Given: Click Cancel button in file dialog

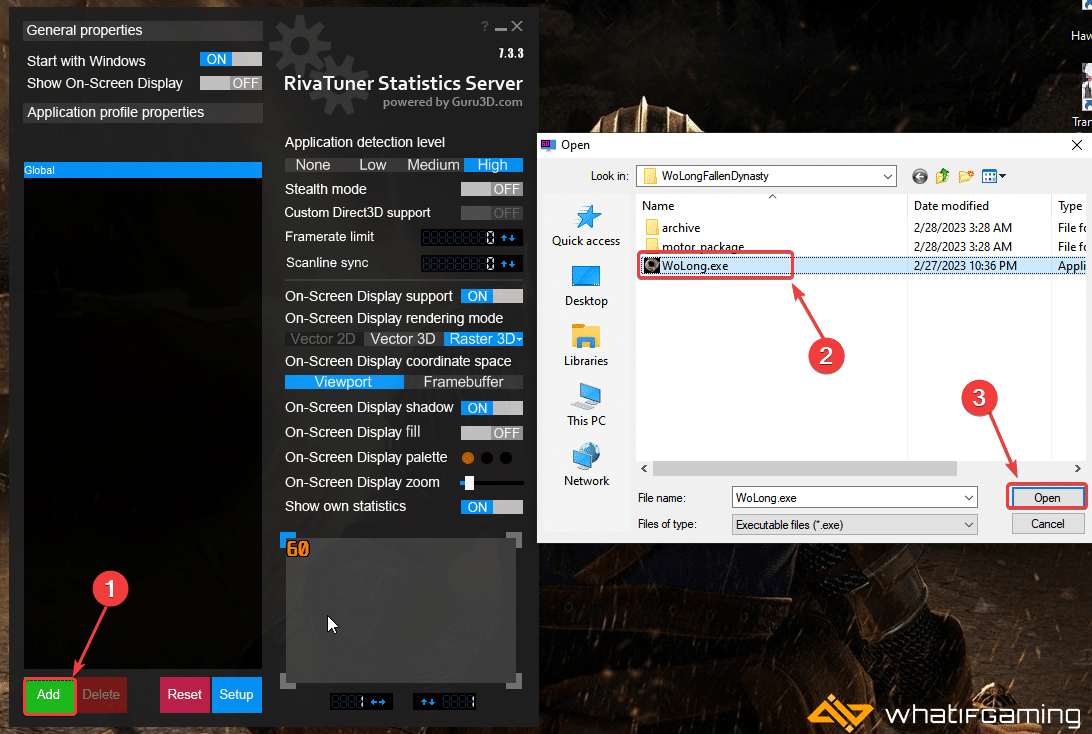Looking at the screenshot, I should click(x=1047, y=524).
